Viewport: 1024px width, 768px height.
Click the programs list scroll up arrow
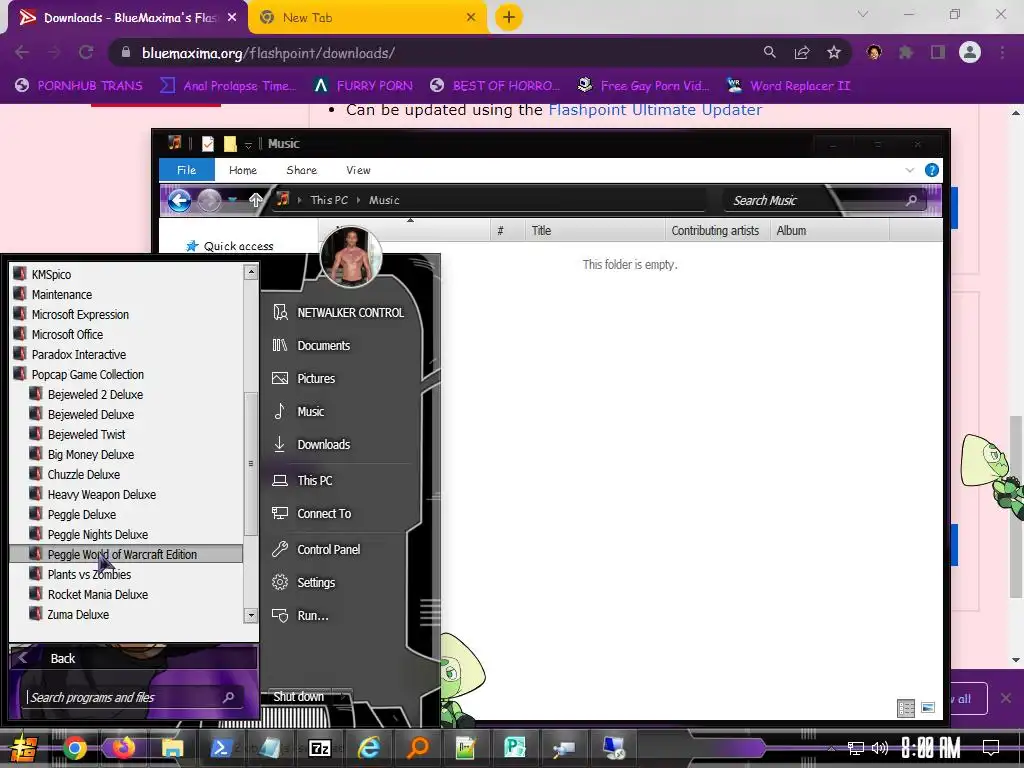pyautogui.click(x=251, y=272)
